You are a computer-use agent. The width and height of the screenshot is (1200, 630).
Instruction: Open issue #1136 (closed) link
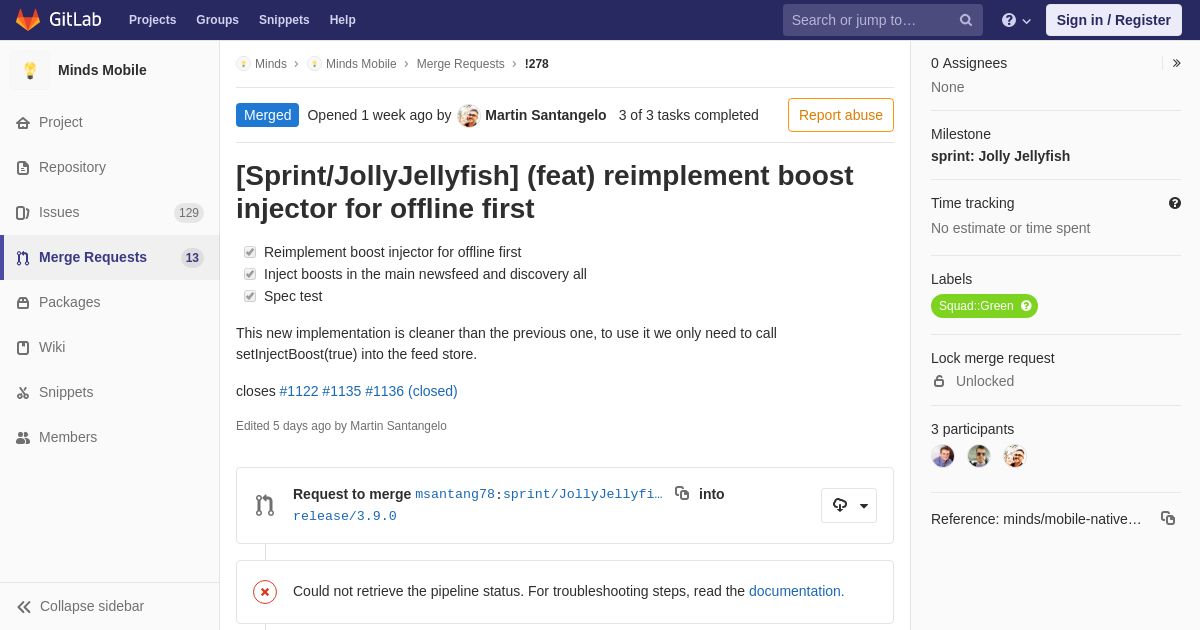coord(411,391)
